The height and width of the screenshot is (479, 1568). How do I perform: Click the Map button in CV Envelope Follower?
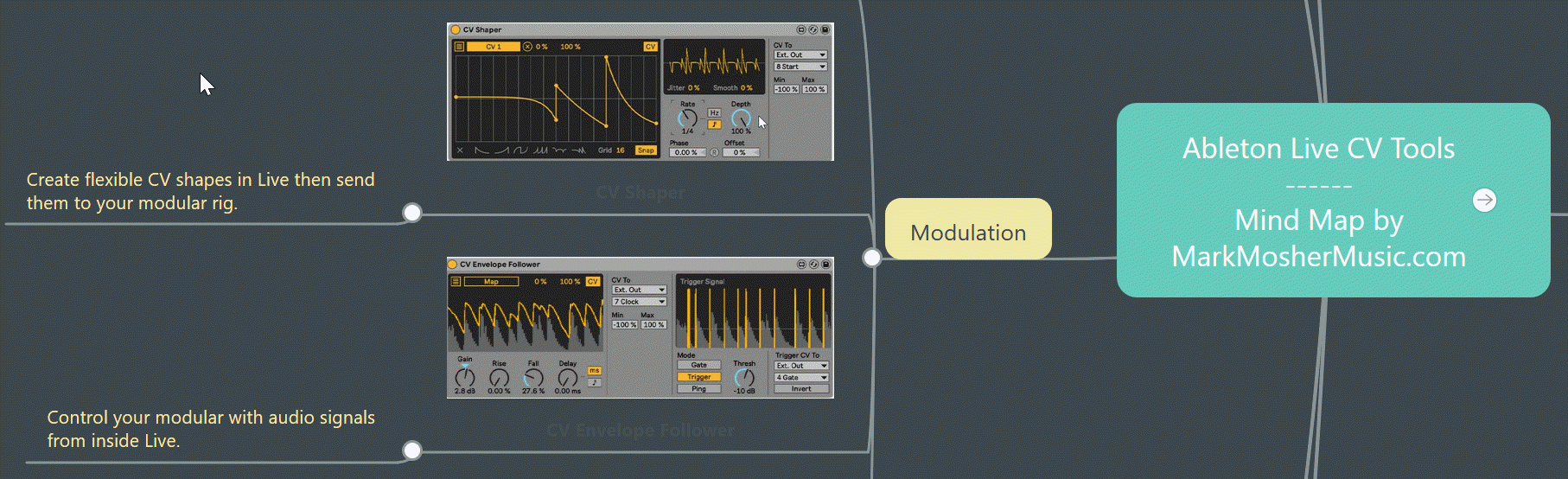pyautogui.click(x=491, y=282)
